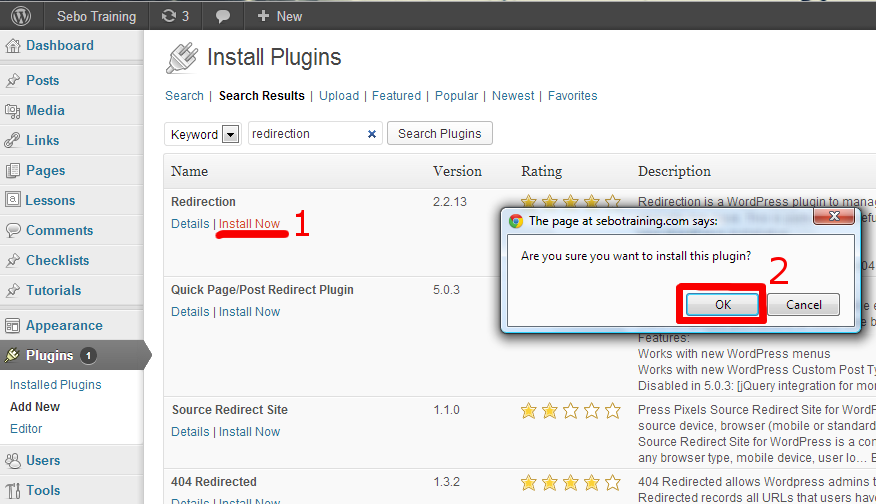Viewport: 876px width, 504px height.
Task: Click the Comments speech bubble sidebar icon
Action: tap(13, 230)
